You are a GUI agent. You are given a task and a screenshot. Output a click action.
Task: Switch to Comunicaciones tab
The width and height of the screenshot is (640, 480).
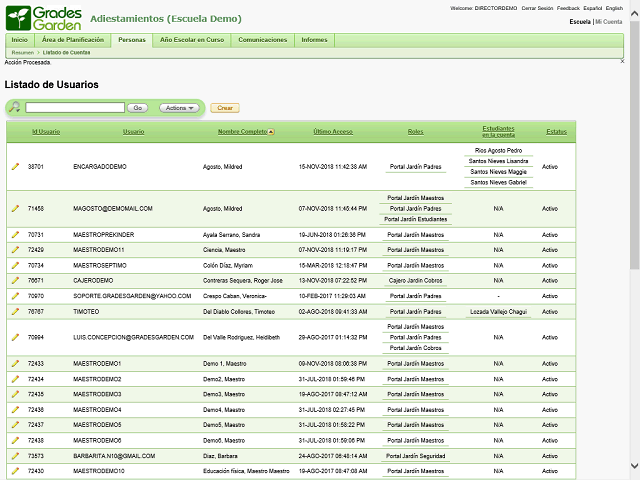coord(263,40)
